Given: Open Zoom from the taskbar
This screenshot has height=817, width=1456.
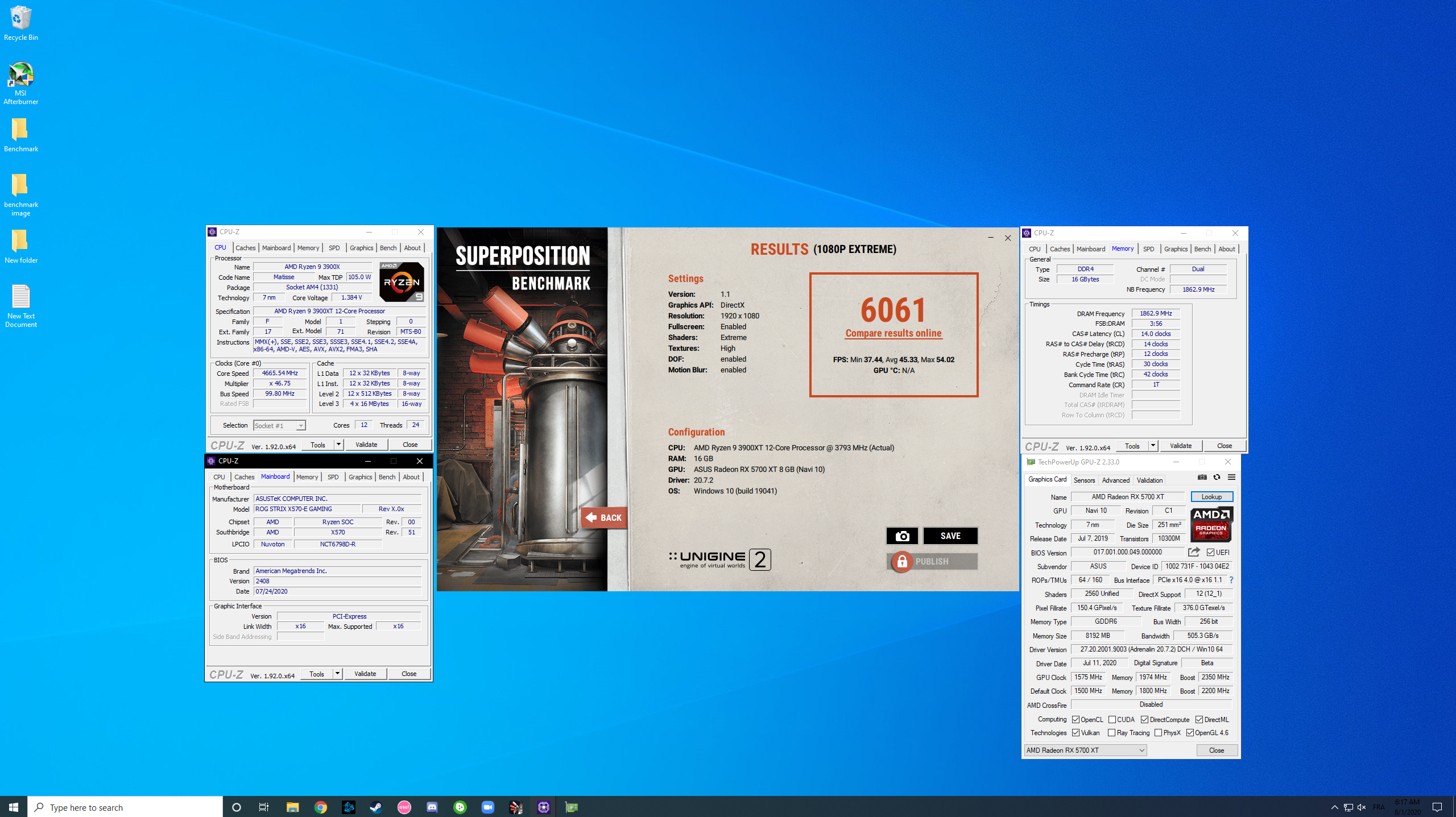Looking at the screenshot, I should click(488, 807).
